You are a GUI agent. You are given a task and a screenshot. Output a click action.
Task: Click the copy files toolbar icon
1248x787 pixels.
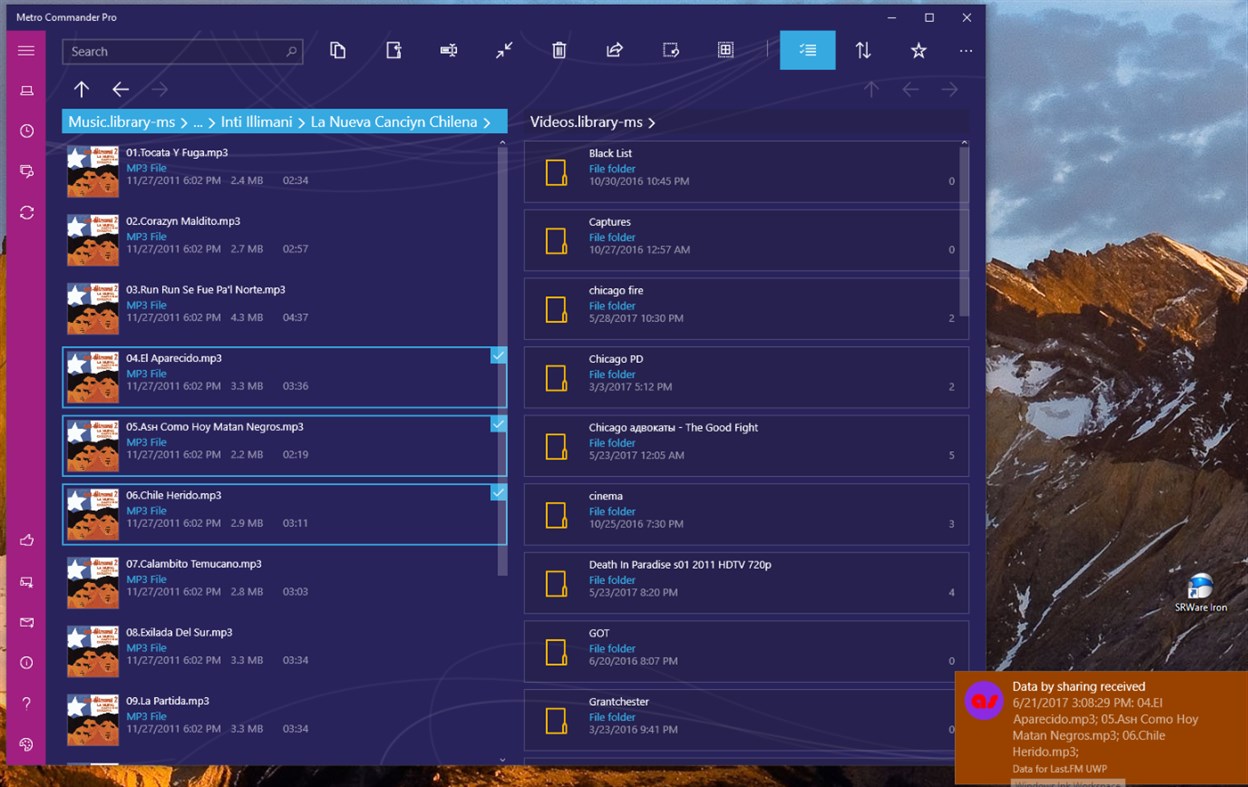[338, 50]
